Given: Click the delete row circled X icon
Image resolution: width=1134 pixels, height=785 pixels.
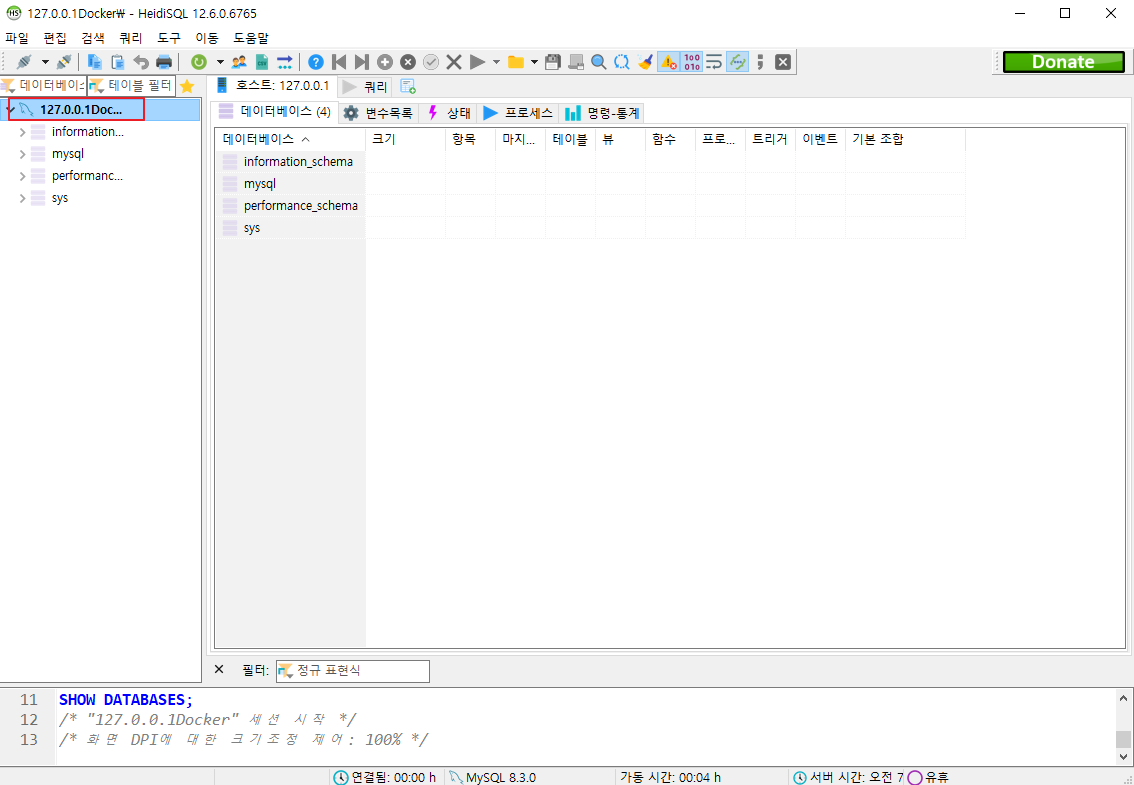Looking at the screenshot, I should coord(408,62).
